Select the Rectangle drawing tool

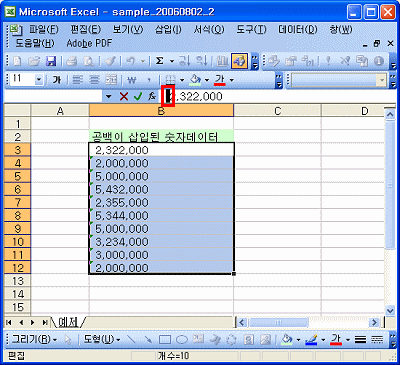pyautogui.click(x=165, y=340)
